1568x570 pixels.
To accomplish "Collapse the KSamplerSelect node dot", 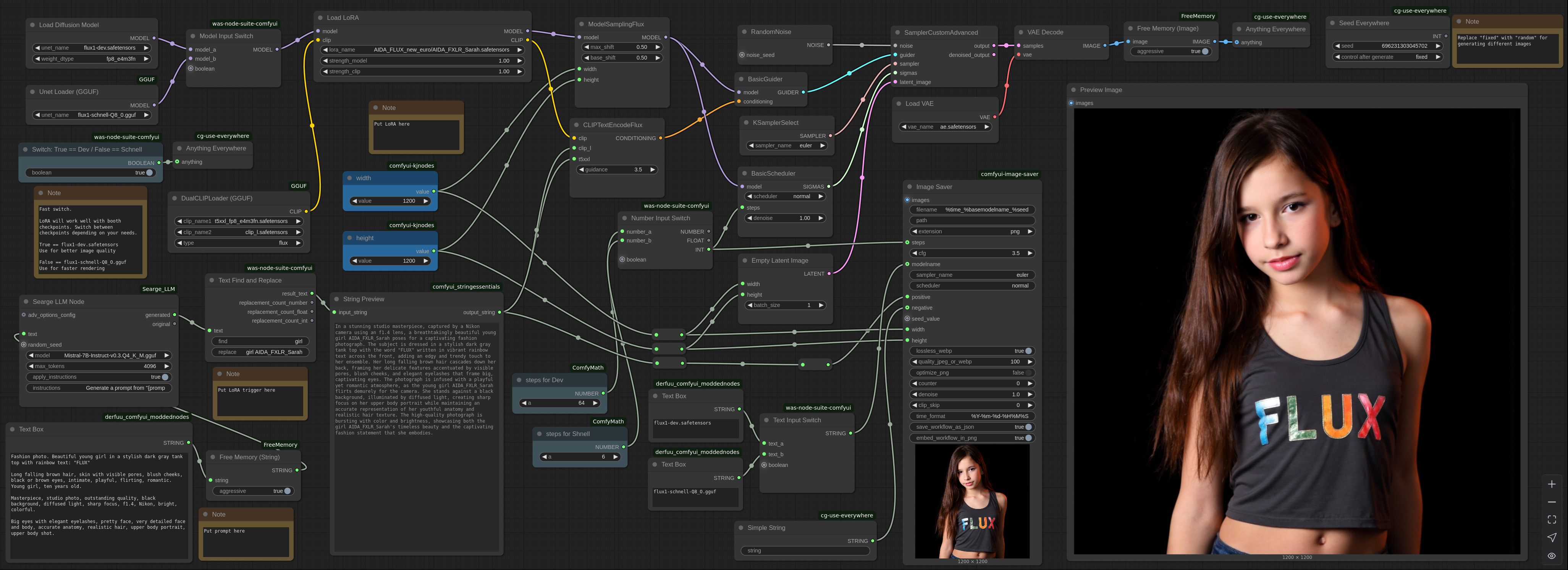I will [746, 123].
